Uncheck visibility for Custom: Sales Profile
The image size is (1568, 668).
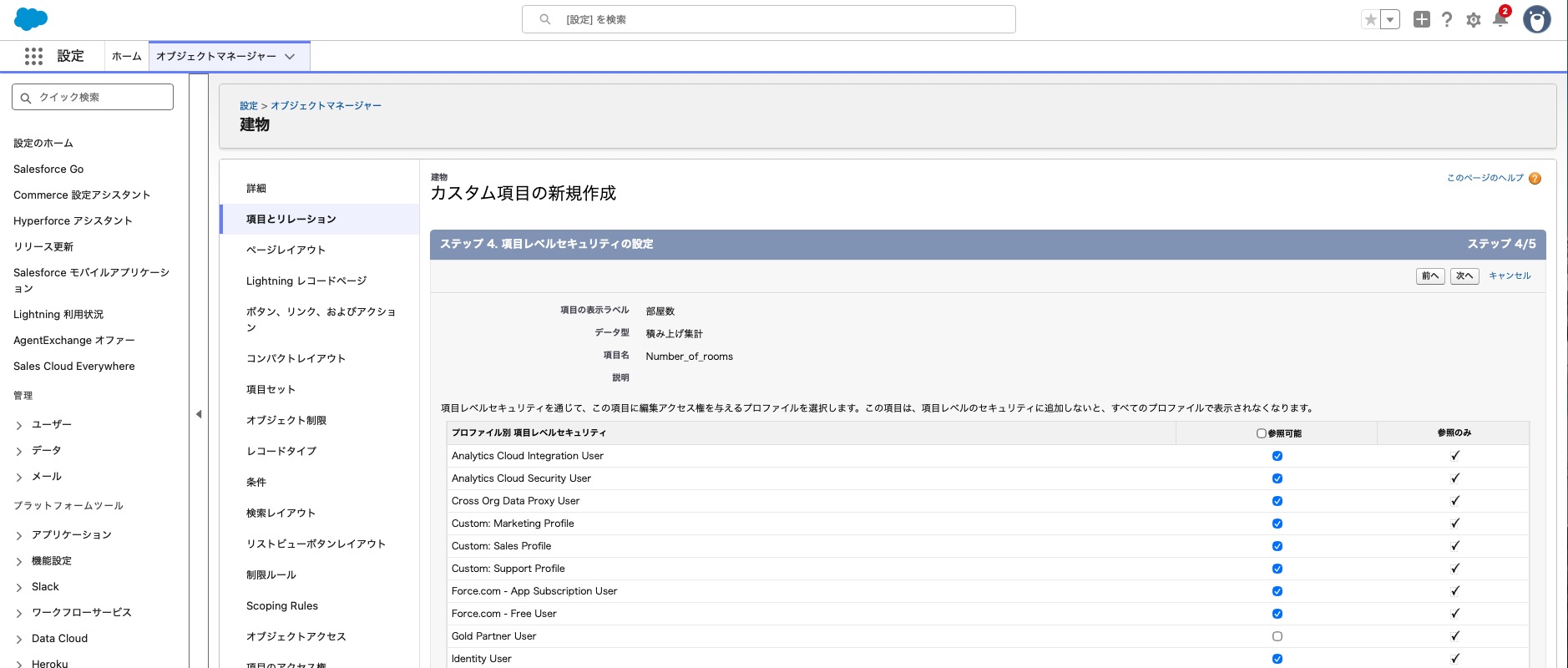pyautogui.click(x=1277, y=546)
